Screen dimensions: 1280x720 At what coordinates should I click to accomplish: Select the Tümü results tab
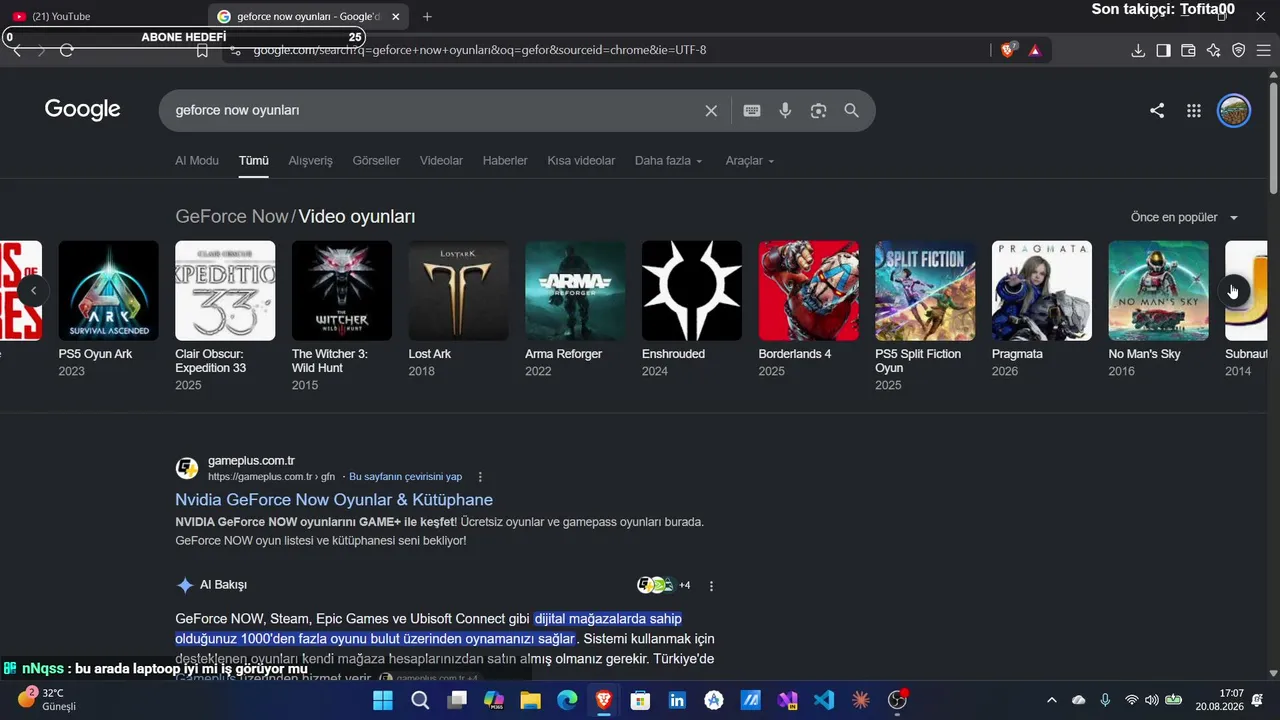254,161
